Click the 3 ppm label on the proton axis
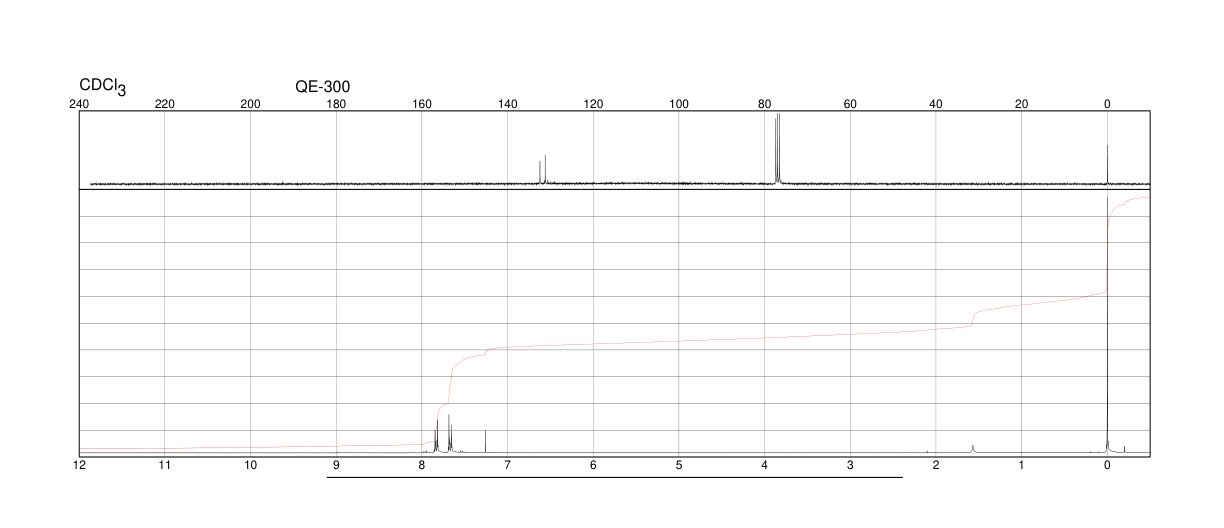The height and width of the screenshot is (528, 1224). click(x=850, y=466)
